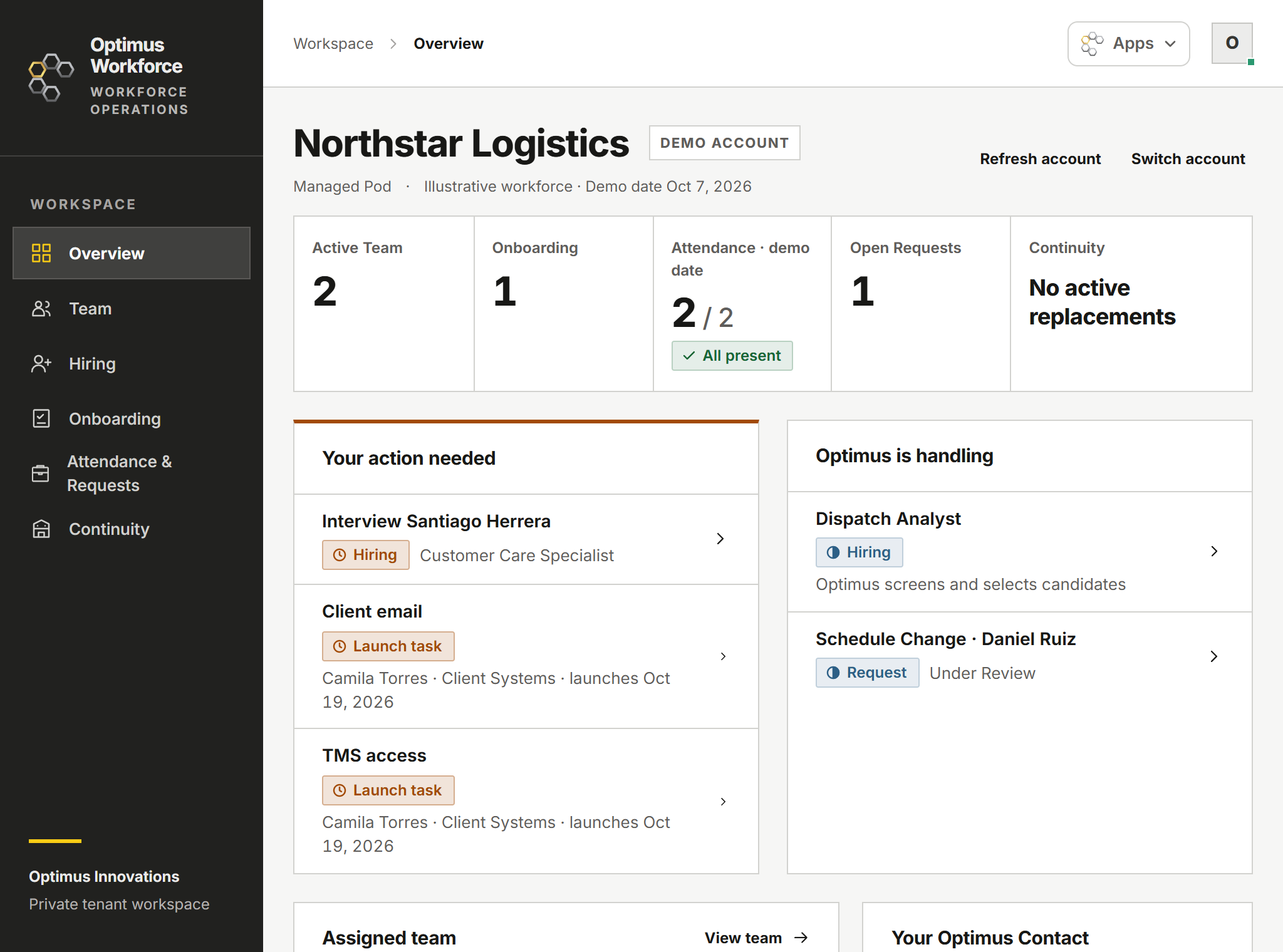Viewport: 1283px width, 952px height.
Task: Click the clock icon on Client email Launch task
Action: point(340,646)
